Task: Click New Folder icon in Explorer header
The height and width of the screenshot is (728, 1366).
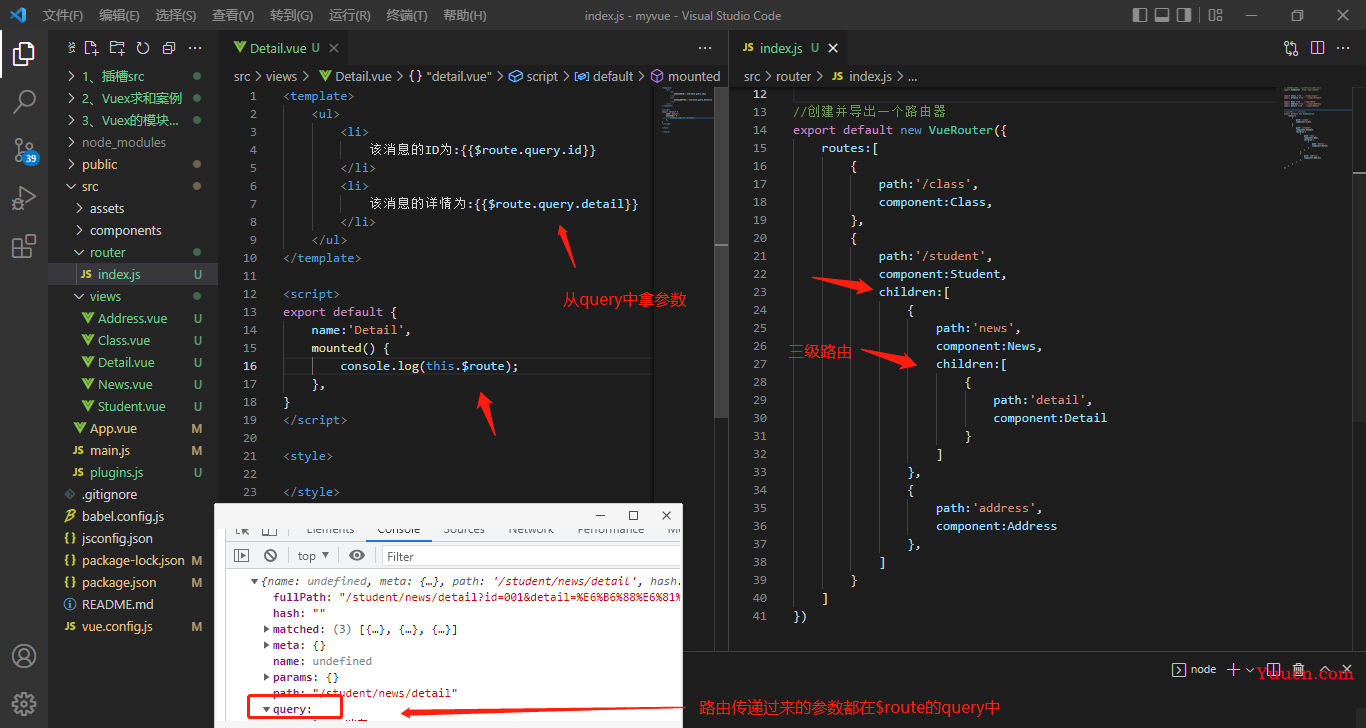Action: [117, 48]
